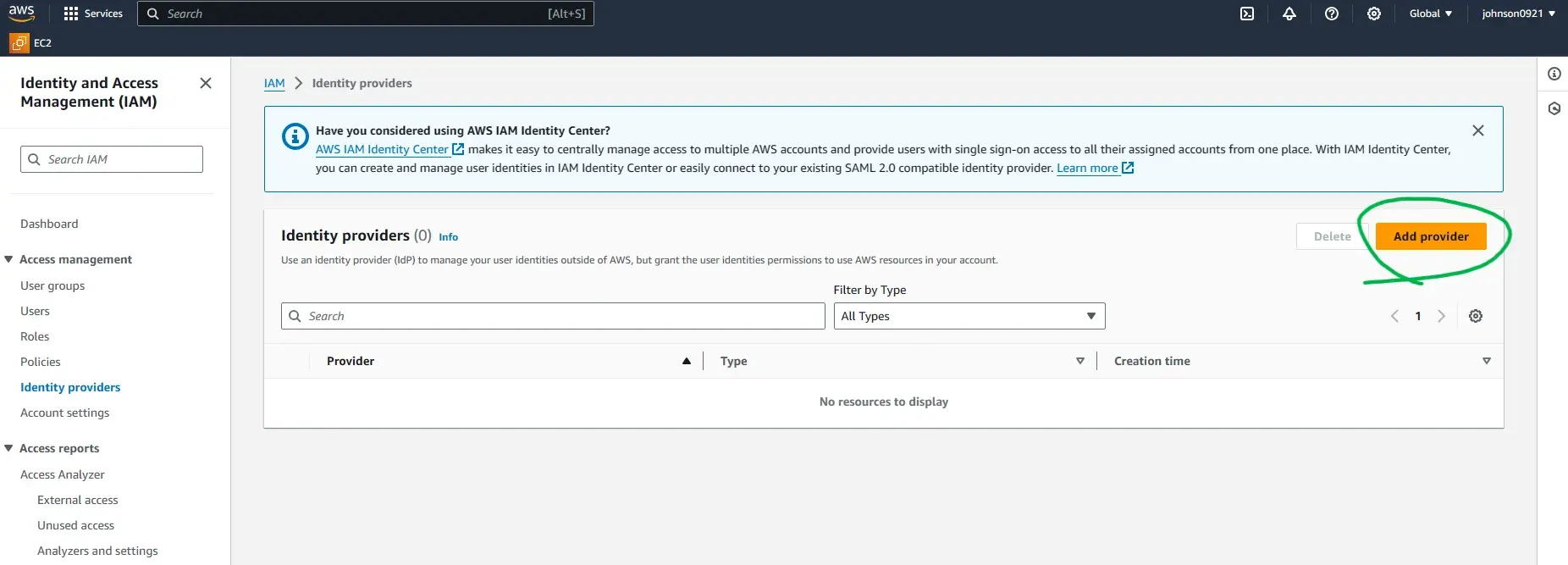The width and height of the screenshot is (1568, 565).
Task: Open Roles in the sidebar
Action: click(35, 336)
